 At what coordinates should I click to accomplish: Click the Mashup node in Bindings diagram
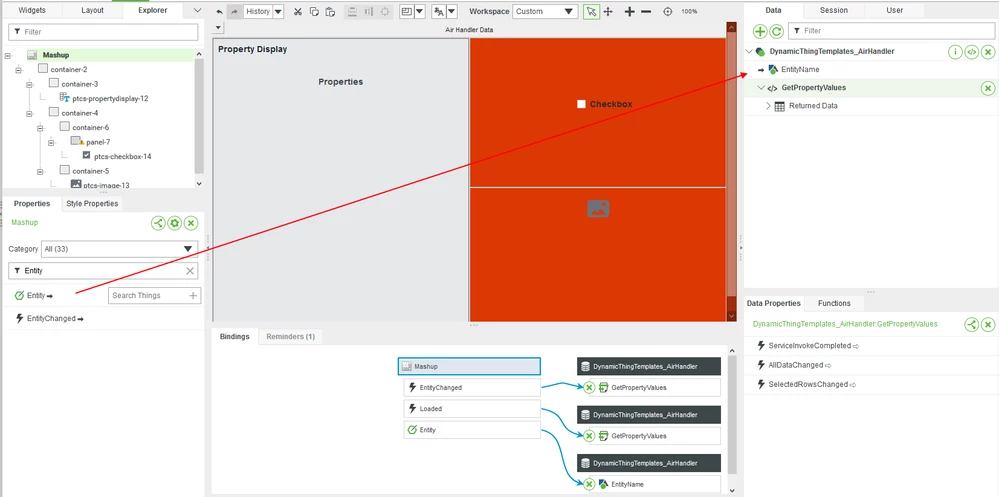tap(469, 366)
